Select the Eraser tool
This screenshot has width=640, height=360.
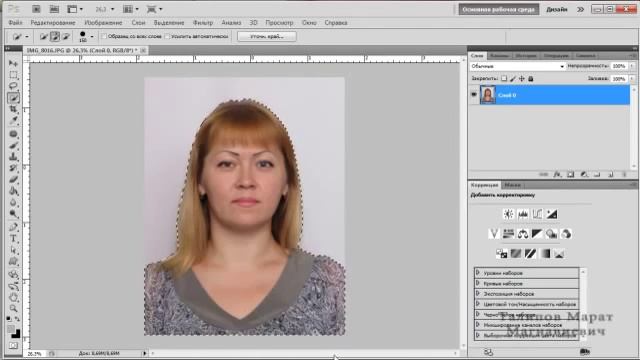pos(13,180)
